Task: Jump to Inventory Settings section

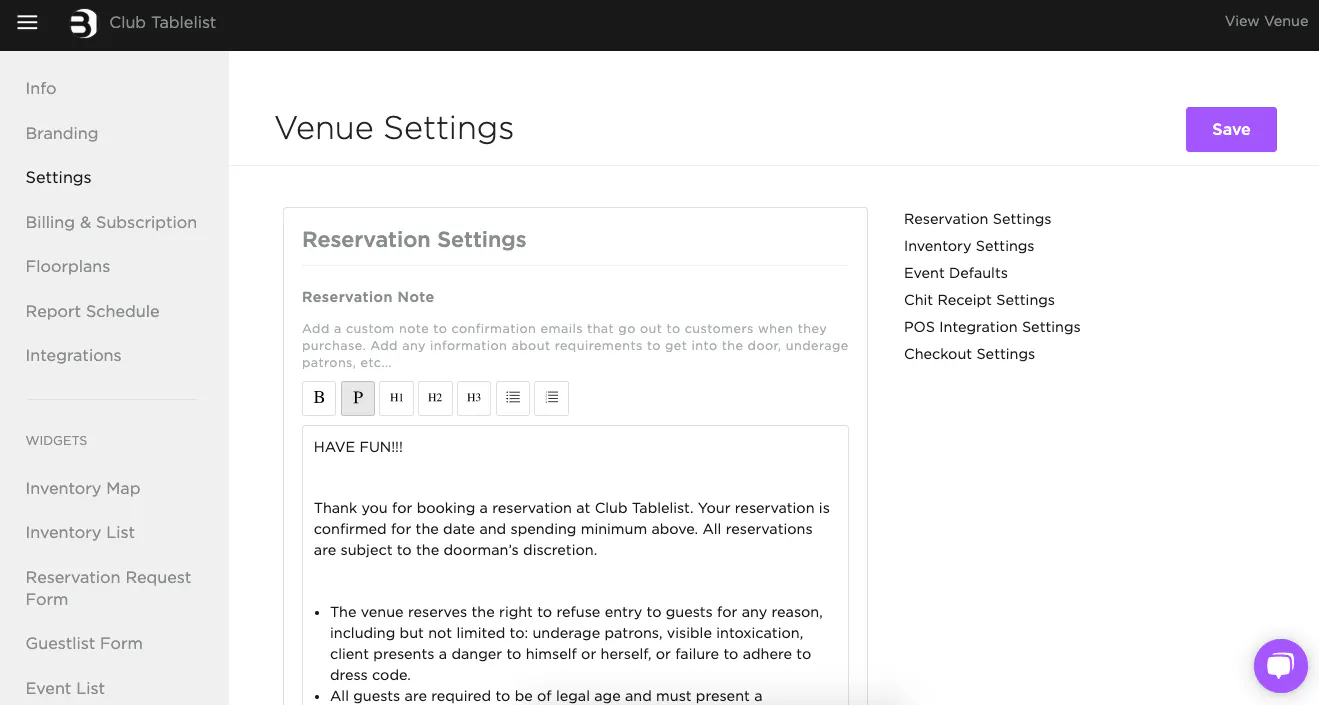Action: click(968, 246)
